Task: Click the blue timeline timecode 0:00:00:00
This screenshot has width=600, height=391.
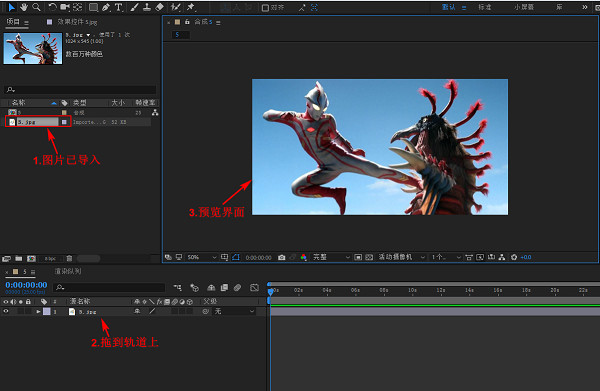Action: pos(26,285)
